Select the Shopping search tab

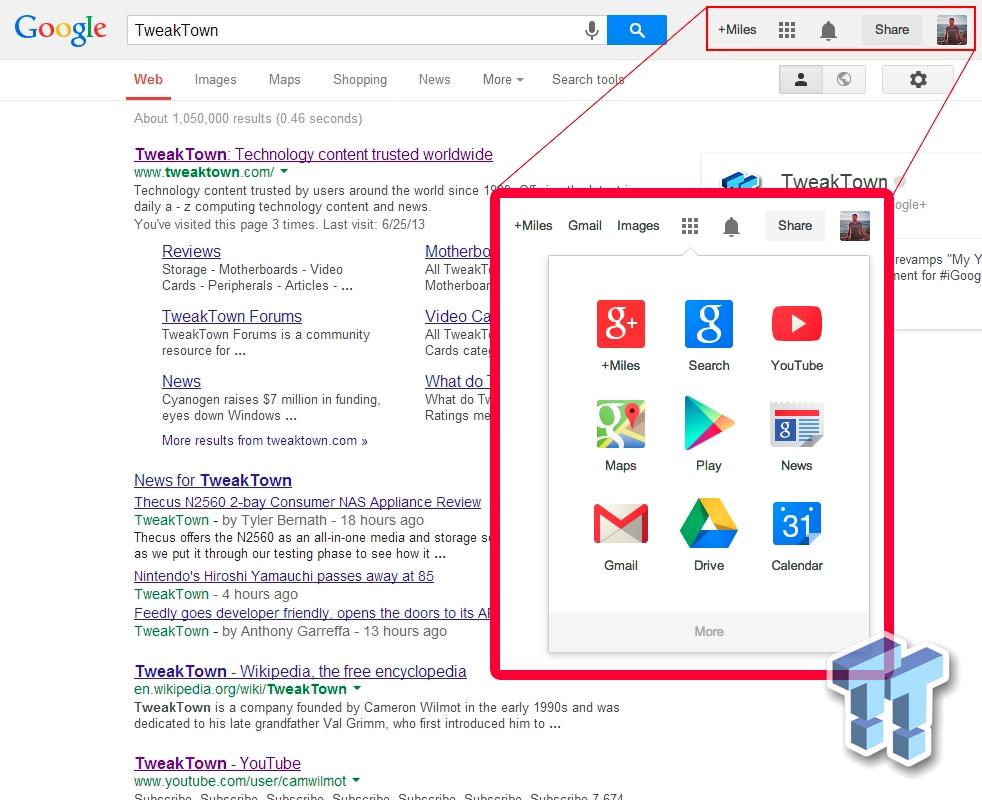coord(359,79)
